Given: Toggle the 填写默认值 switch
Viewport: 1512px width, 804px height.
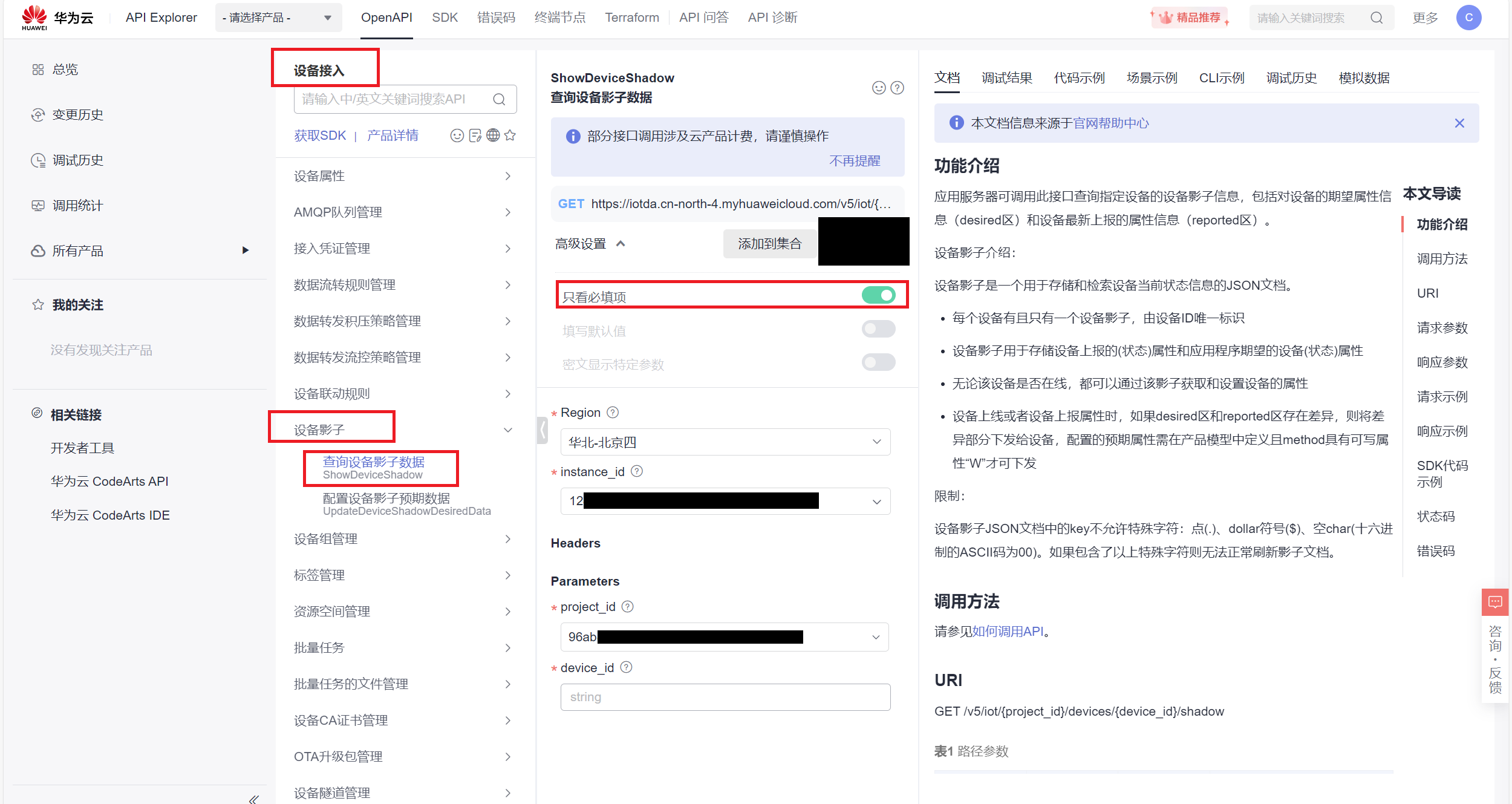Looking at the screenshot, I should coord(879,329).
